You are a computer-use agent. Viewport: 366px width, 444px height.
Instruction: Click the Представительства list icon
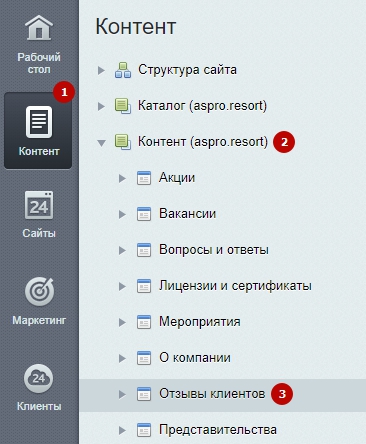pos(144,430)
